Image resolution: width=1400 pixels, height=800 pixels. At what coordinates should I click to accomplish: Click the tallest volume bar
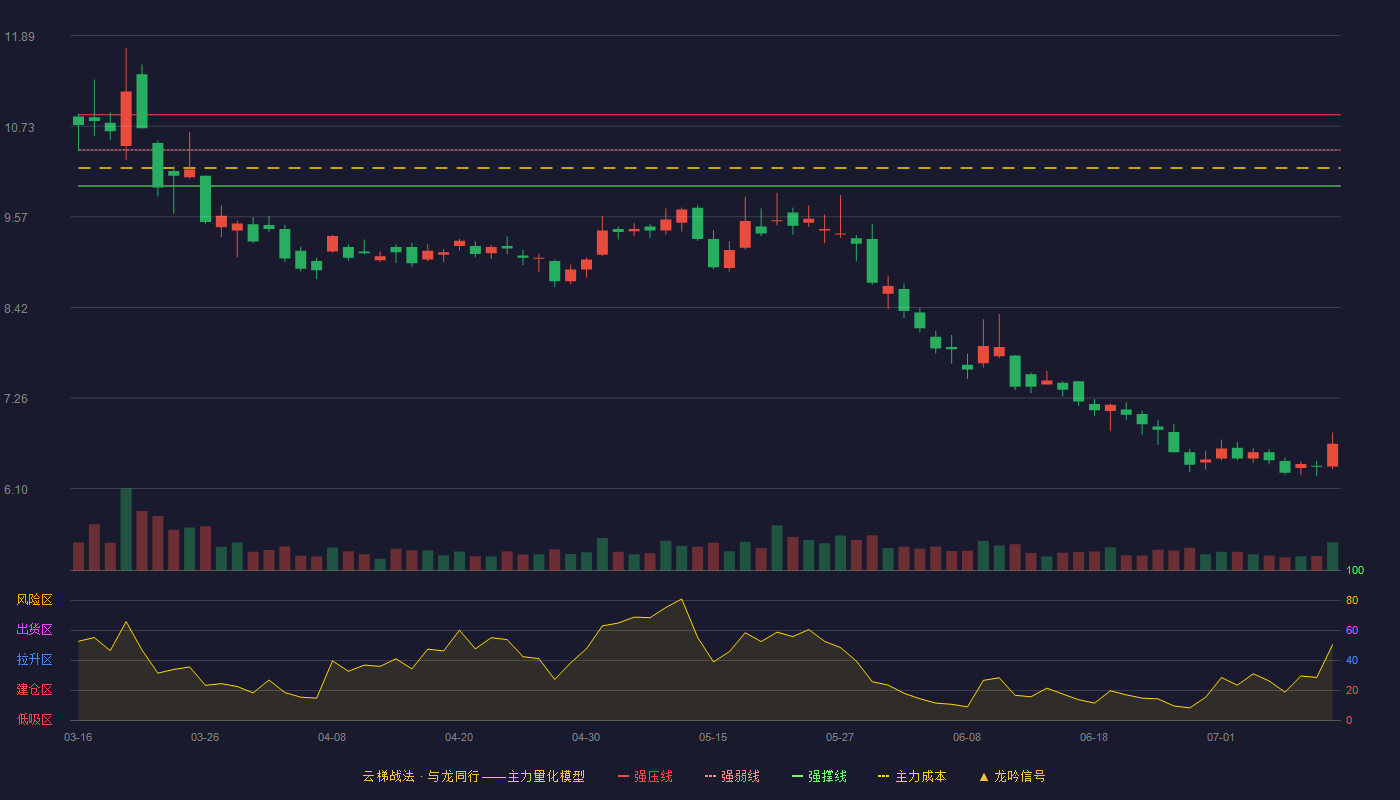coord(126,529)
